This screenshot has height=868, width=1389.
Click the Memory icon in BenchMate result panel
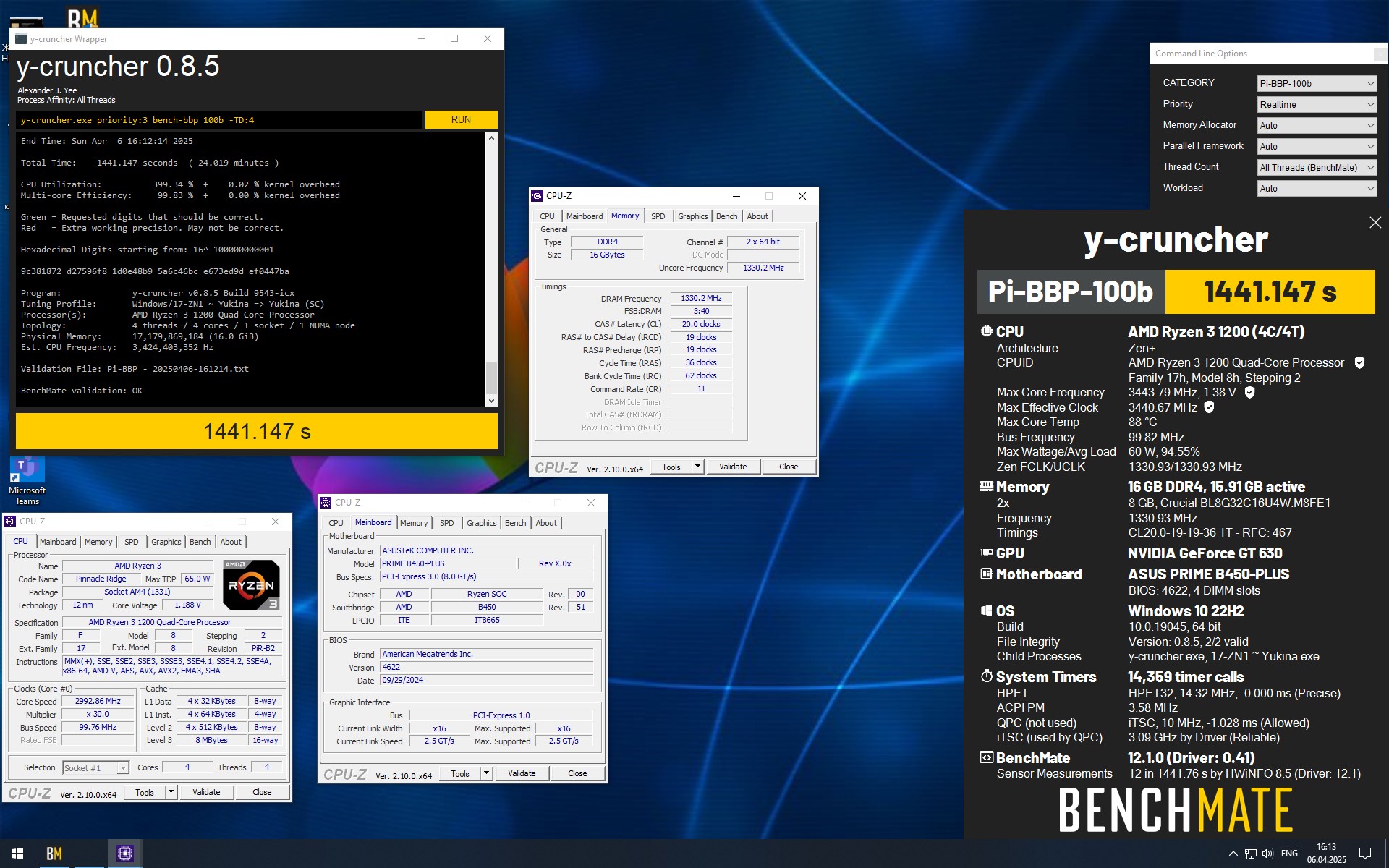[x=986, y=486]
